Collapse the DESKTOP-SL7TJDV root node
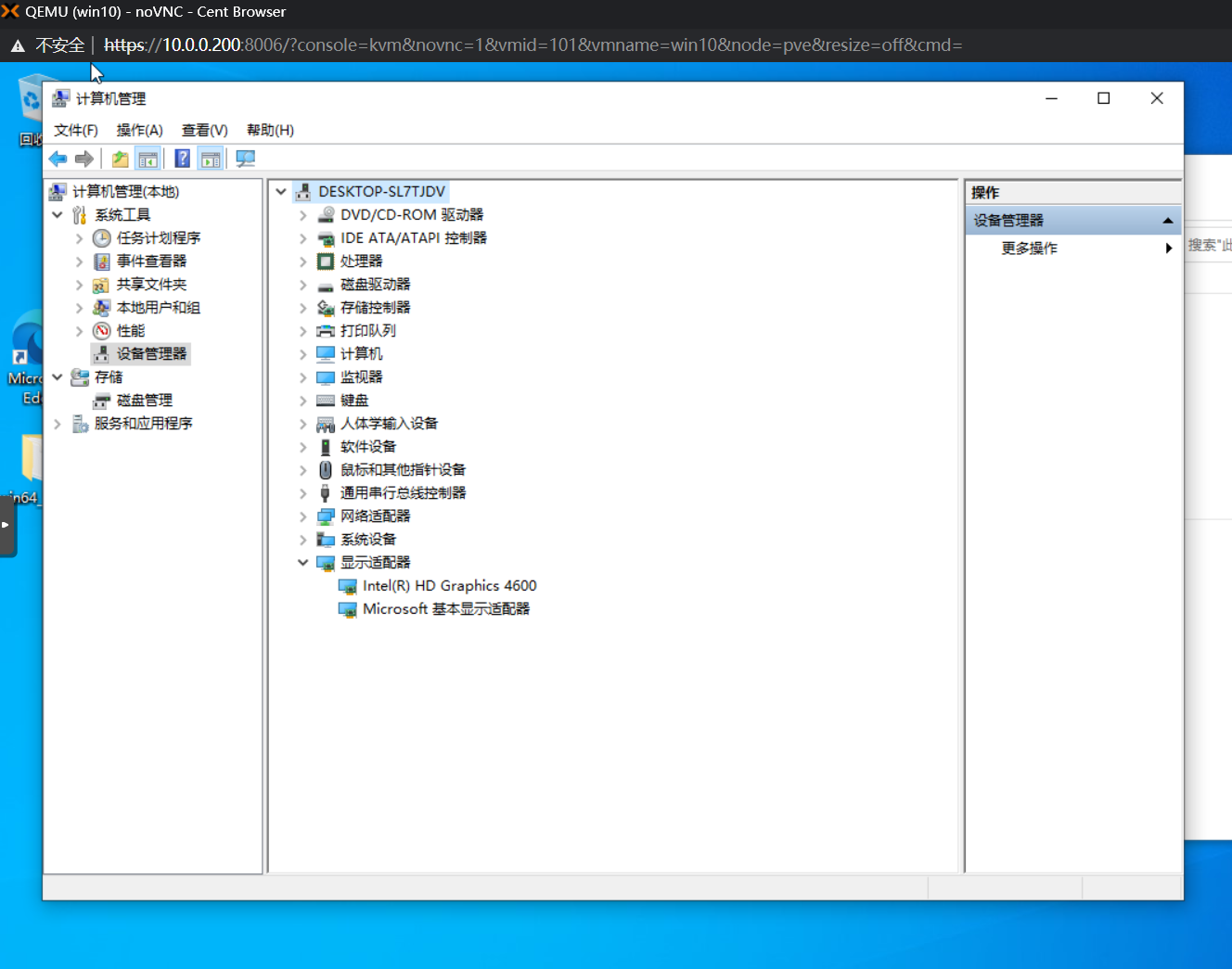The height and width of the screenshot is (969, 1232). [281, 192]
